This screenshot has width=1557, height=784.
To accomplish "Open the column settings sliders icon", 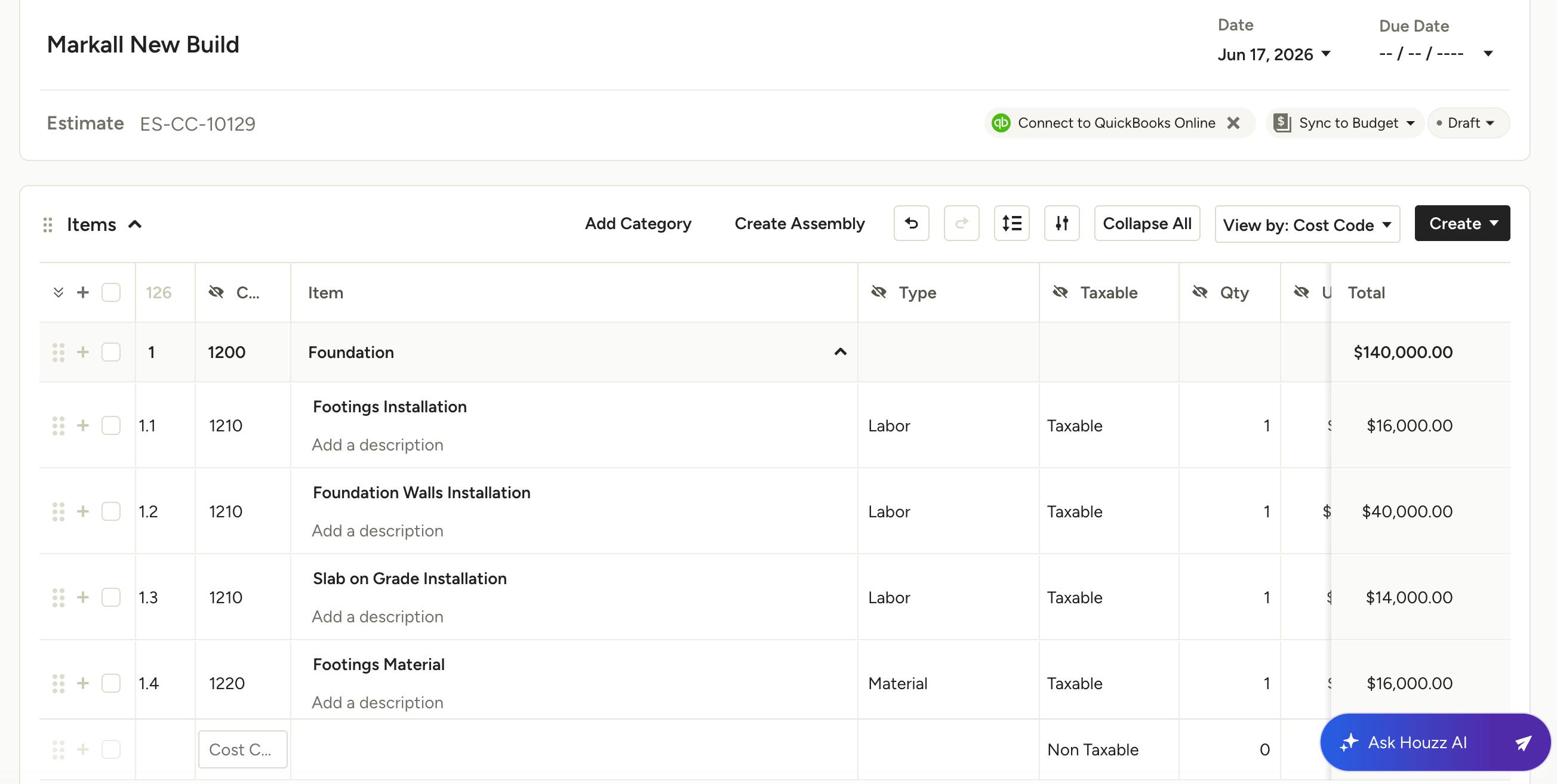I will click(x=1061, y=224).
